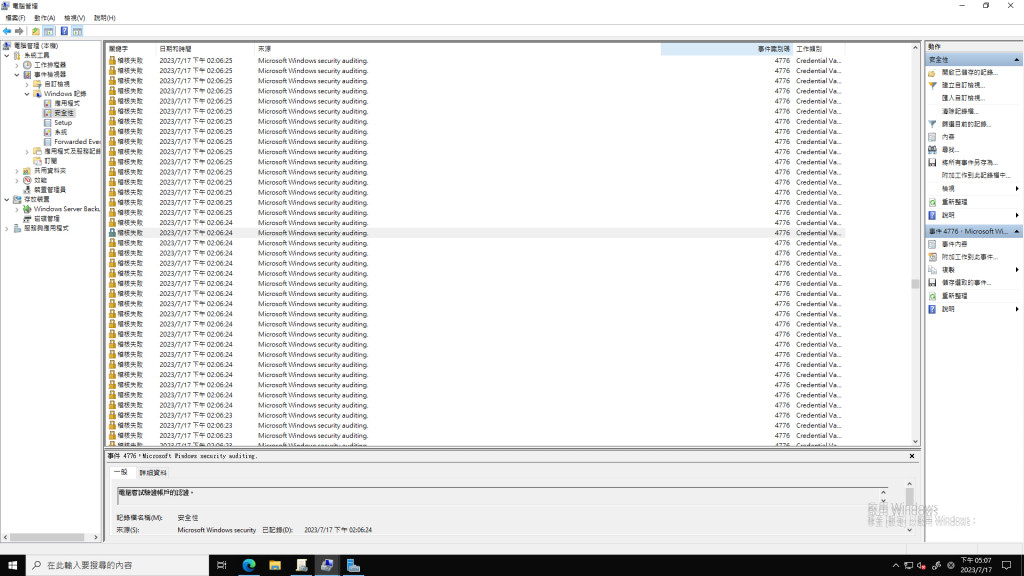The image size is (1024, 576).
Task: Open Microsoft Edge from the taskbar
Action: click(249, 566)
